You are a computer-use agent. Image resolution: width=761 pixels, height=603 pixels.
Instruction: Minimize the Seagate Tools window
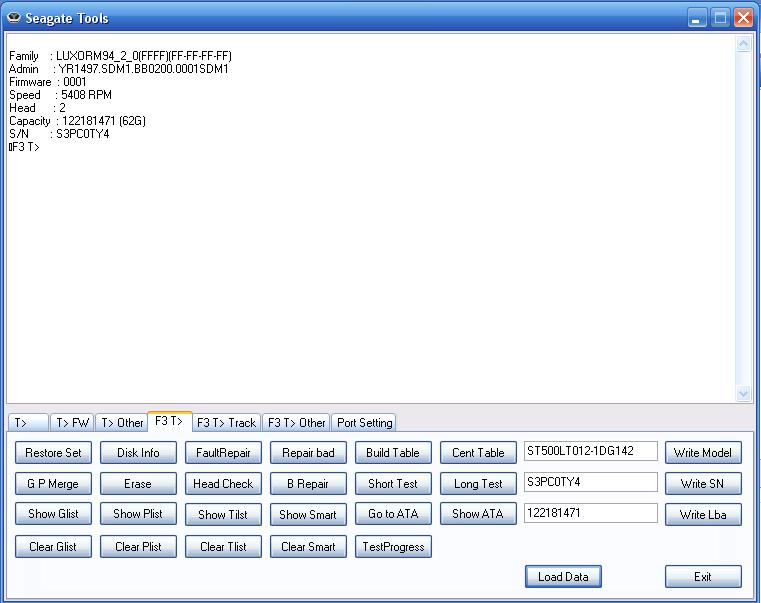pyautogui.click(x=697, y=18)
